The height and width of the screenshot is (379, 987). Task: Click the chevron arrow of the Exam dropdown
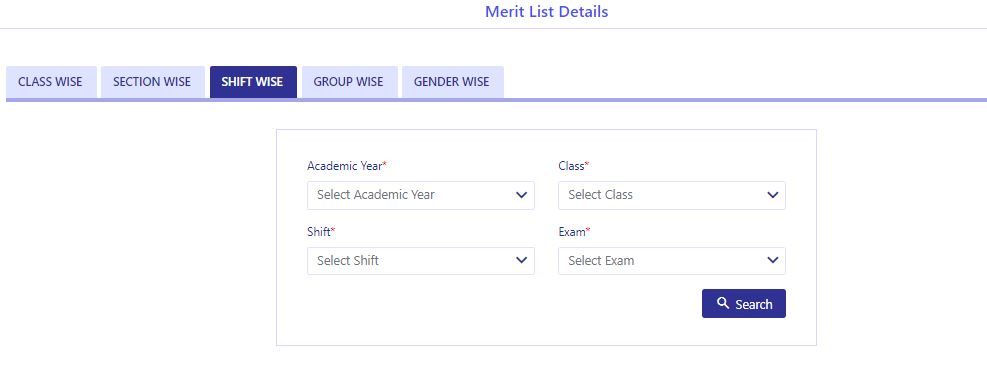coord(772,261)
